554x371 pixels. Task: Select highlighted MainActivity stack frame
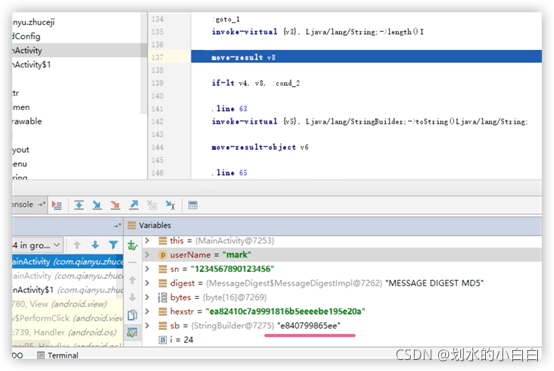click(x=67, y=262)
